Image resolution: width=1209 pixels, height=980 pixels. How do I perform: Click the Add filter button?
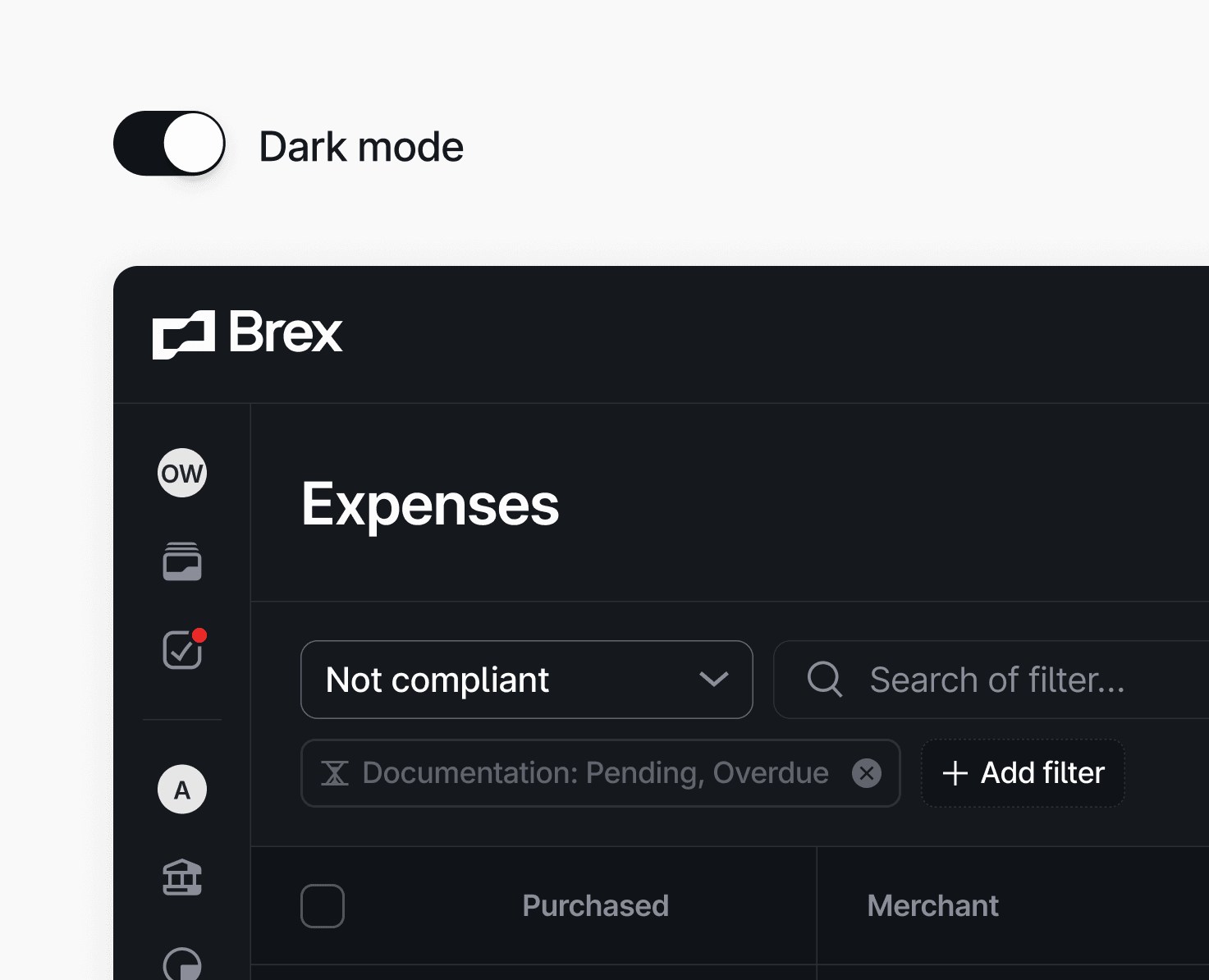pos(1022,772)
